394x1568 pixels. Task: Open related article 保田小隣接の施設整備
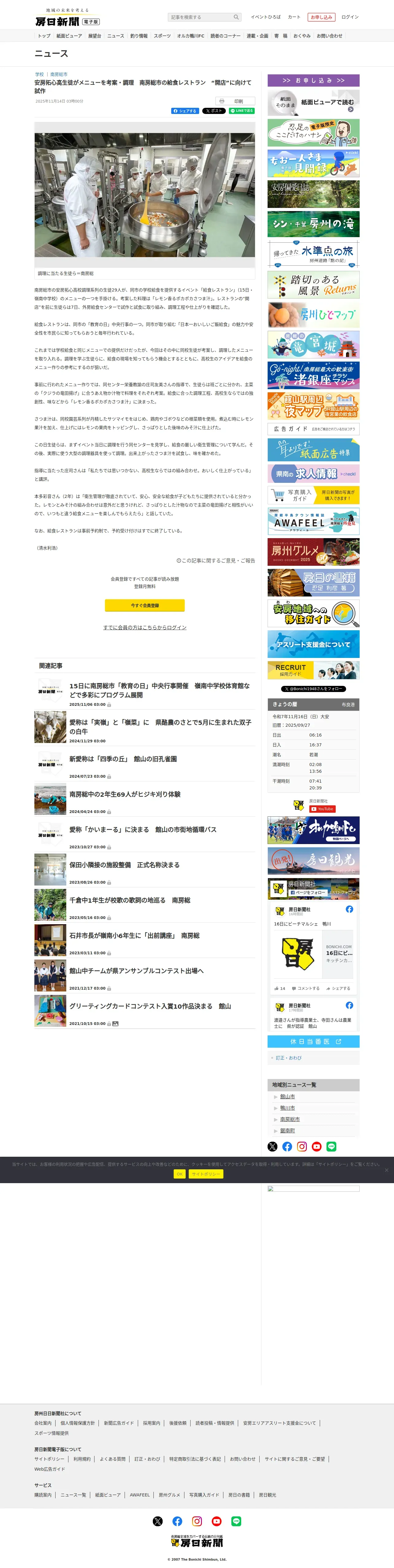coord(124,865)
